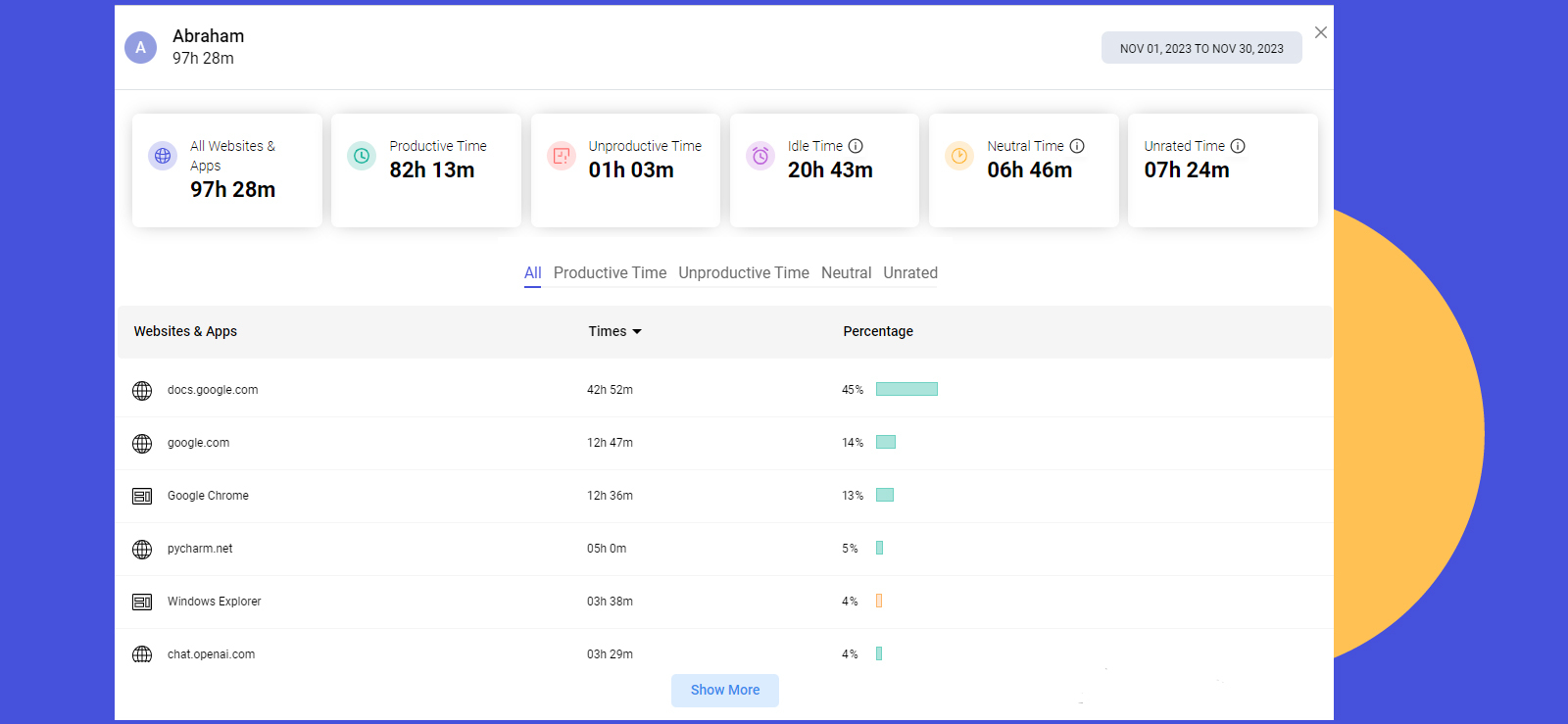Image resolution: width=1568 pixels, height=724 pixels.
Task: Click the app icon beside Windows Explorer
Action: coord(142,603)
